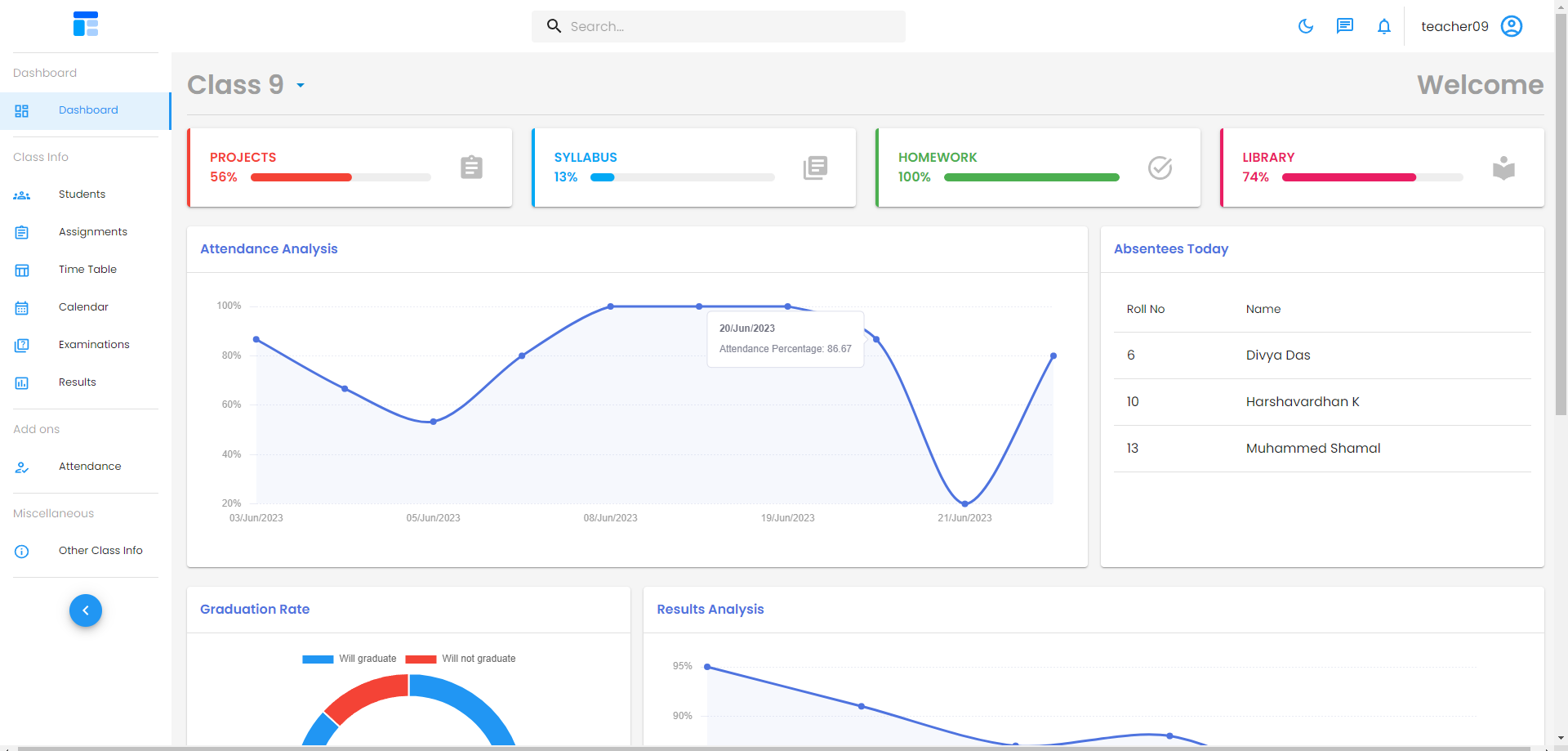1568x751 pixels.
Task: Open Time Table menu item
Action: 85,270
